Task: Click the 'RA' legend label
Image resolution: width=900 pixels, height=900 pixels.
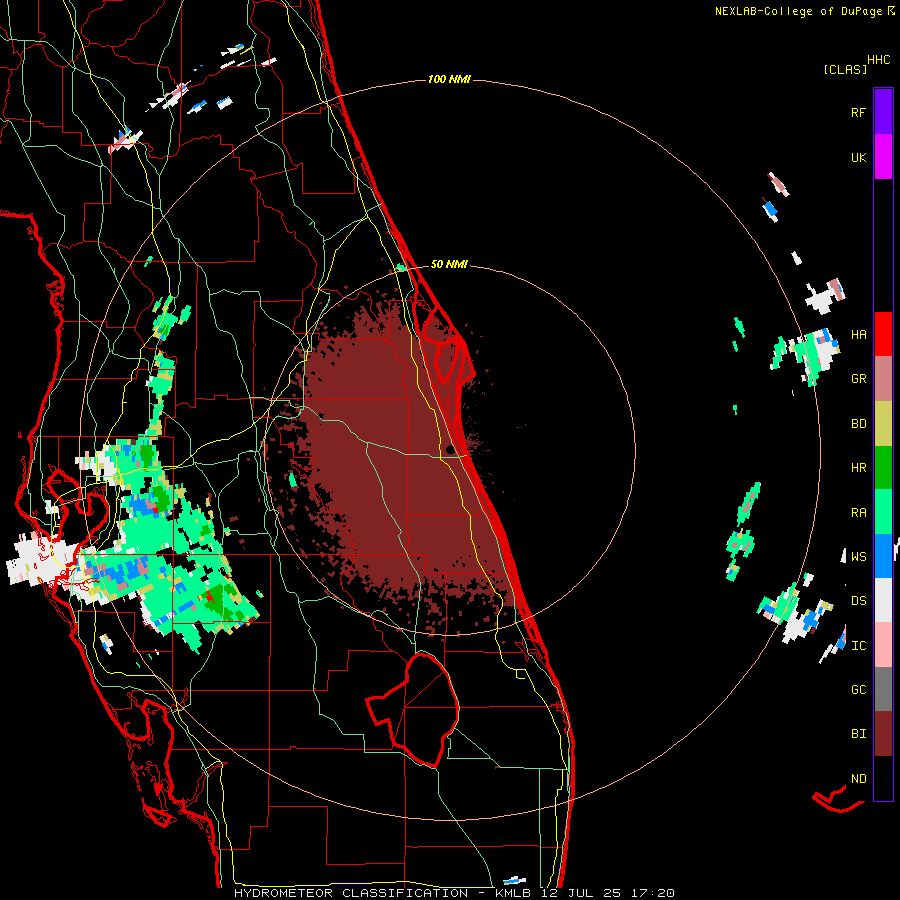Action: (858, 513)
